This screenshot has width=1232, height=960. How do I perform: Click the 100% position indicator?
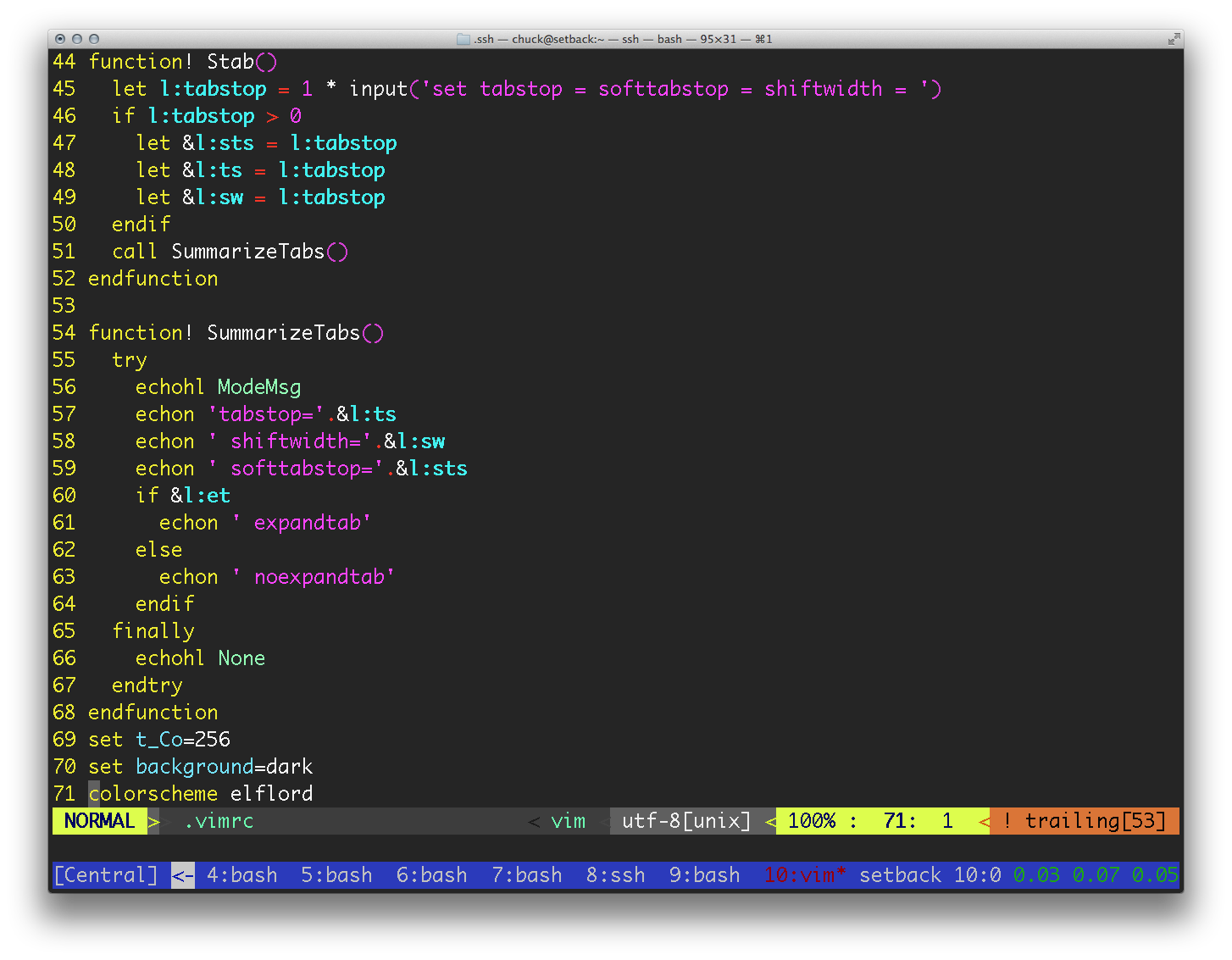(x=812, y=821)
